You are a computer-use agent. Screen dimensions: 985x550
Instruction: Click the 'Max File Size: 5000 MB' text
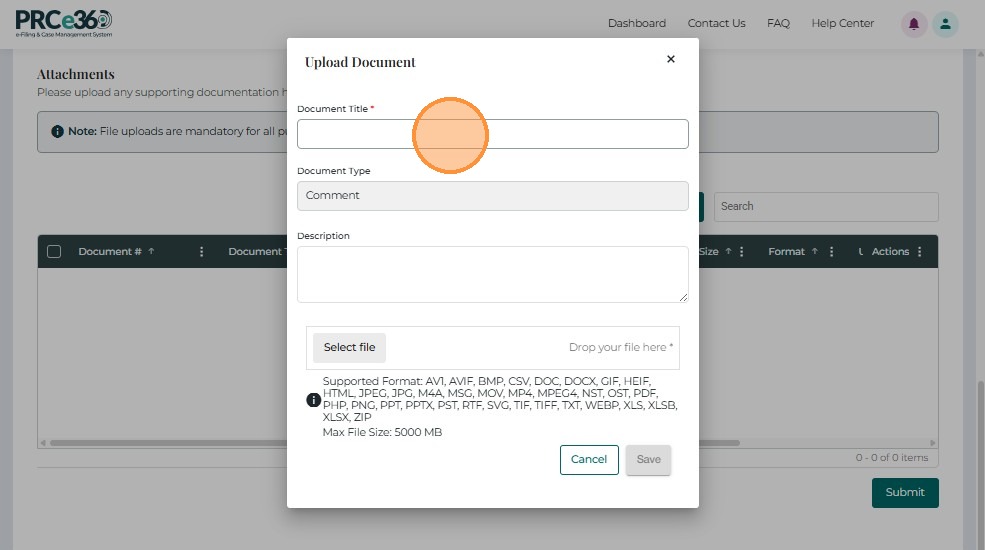click(382, 432)
